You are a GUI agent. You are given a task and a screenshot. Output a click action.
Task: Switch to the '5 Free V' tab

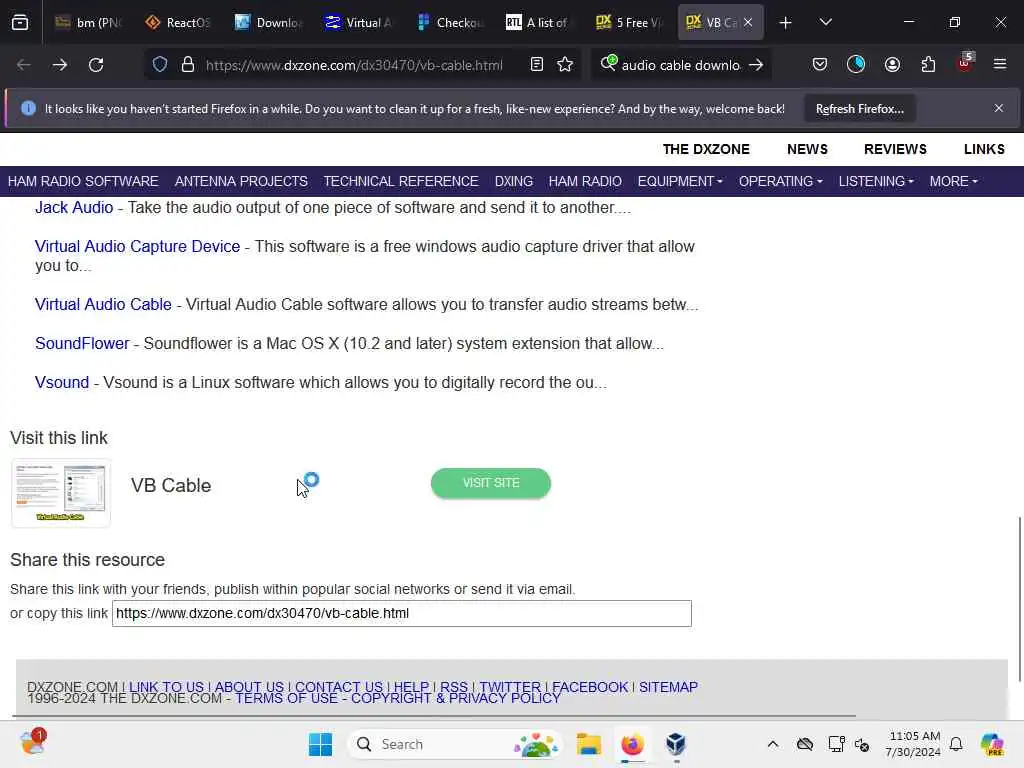[x=628, y=23]
